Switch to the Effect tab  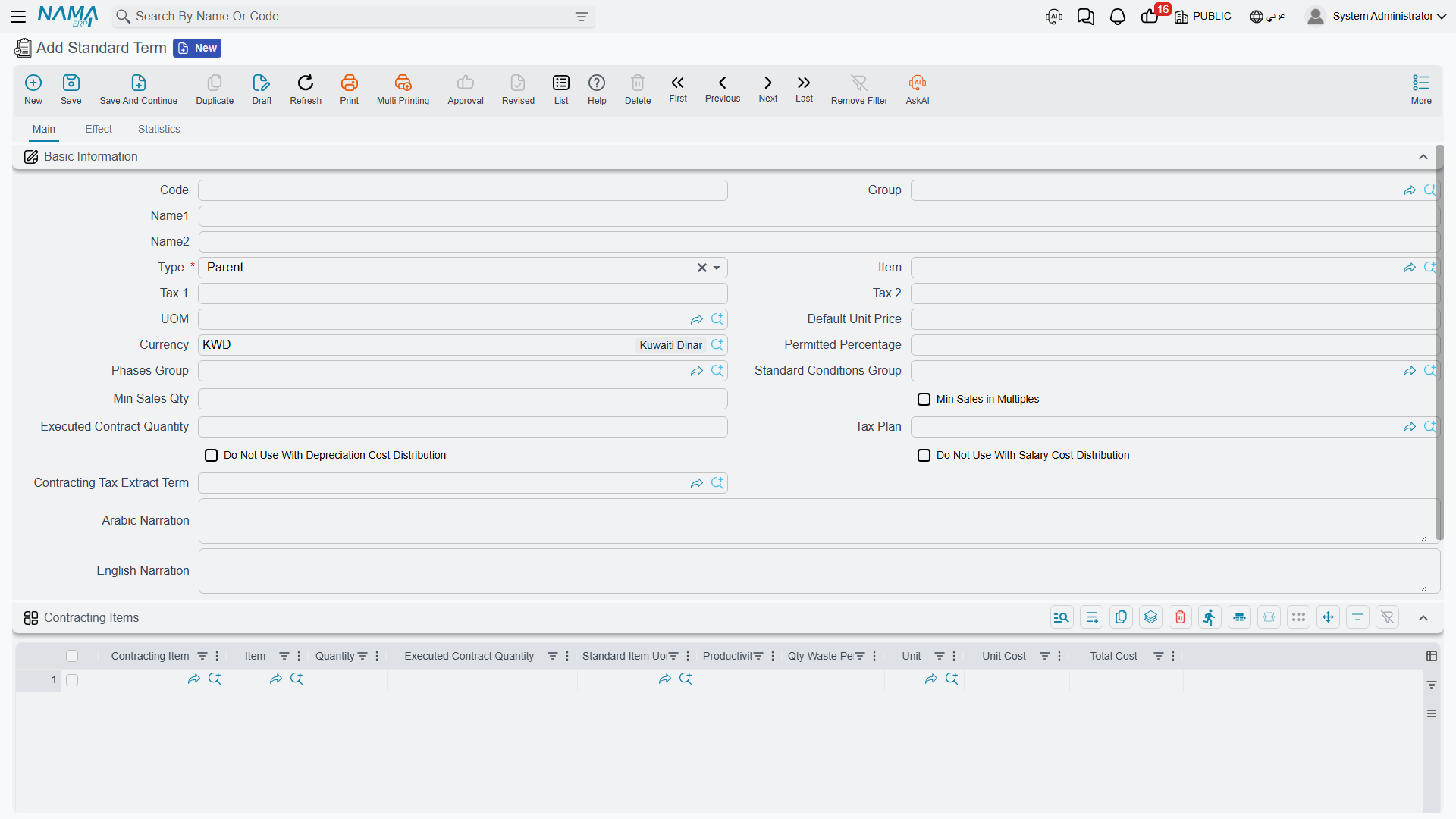(x=99, y=129)
